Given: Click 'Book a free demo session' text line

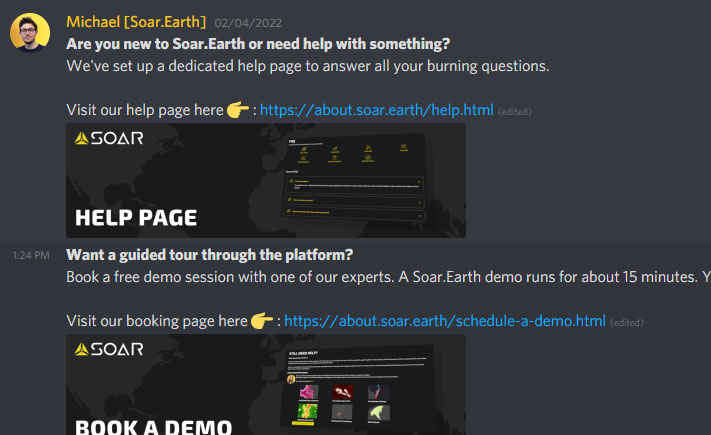Looking at the screenshot, I should pyautogui.click(x=389, y=277).
